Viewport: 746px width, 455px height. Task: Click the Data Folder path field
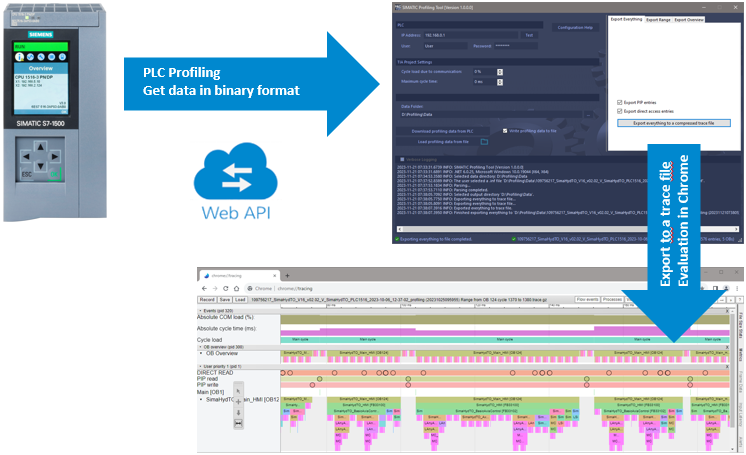click(x=491, y=115)
